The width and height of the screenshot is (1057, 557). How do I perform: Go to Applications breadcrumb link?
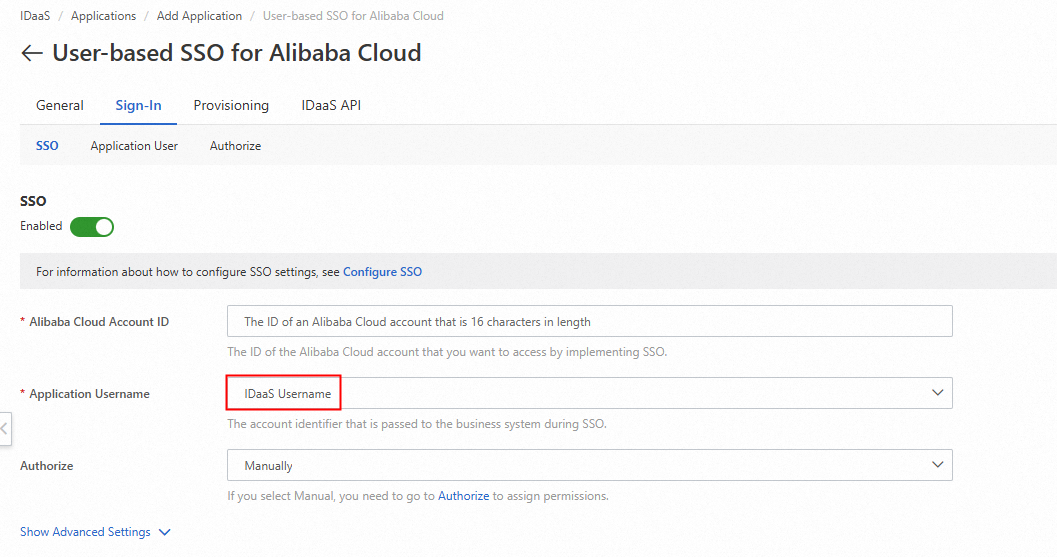point(103,16)
